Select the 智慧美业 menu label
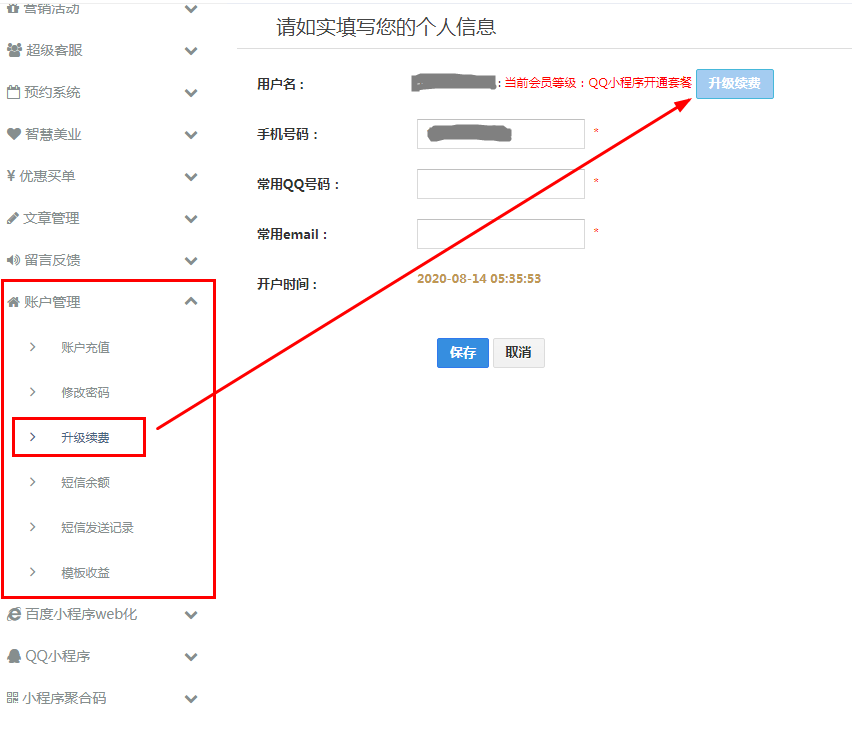852x729 pixels. pyautogui.click(x=53, y=134)
